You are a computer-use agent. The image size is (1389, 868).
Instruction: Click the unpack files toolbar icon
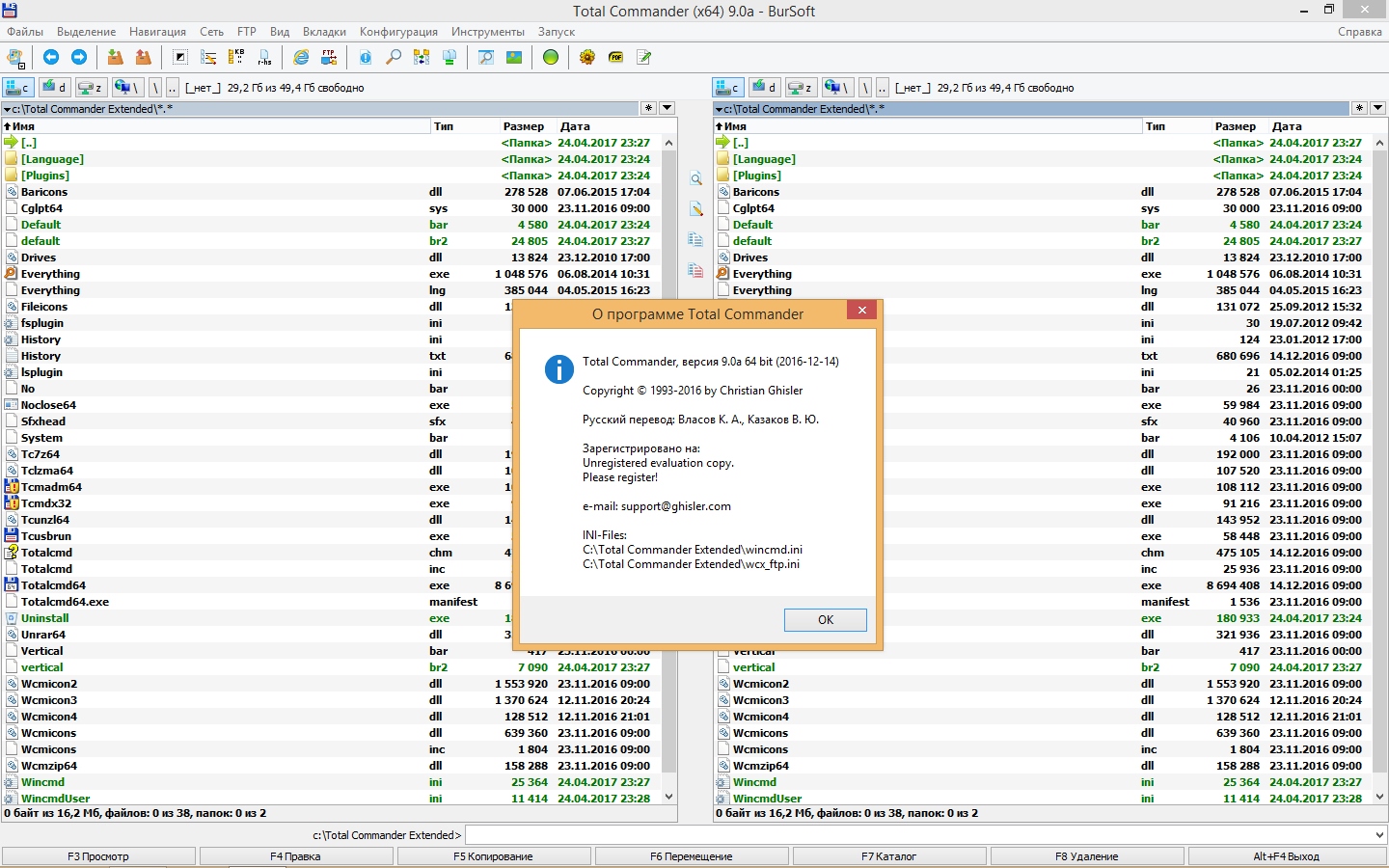click(x=144, y=58)
